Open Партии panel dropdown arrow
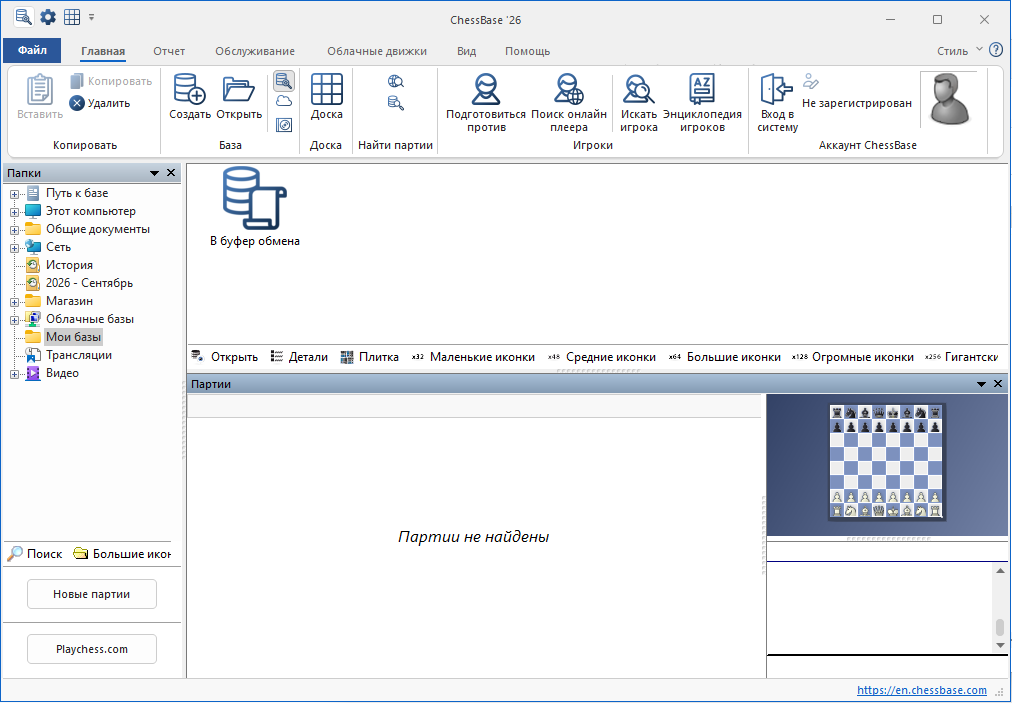Screen dimensions: 1012x703 point(982,384)
